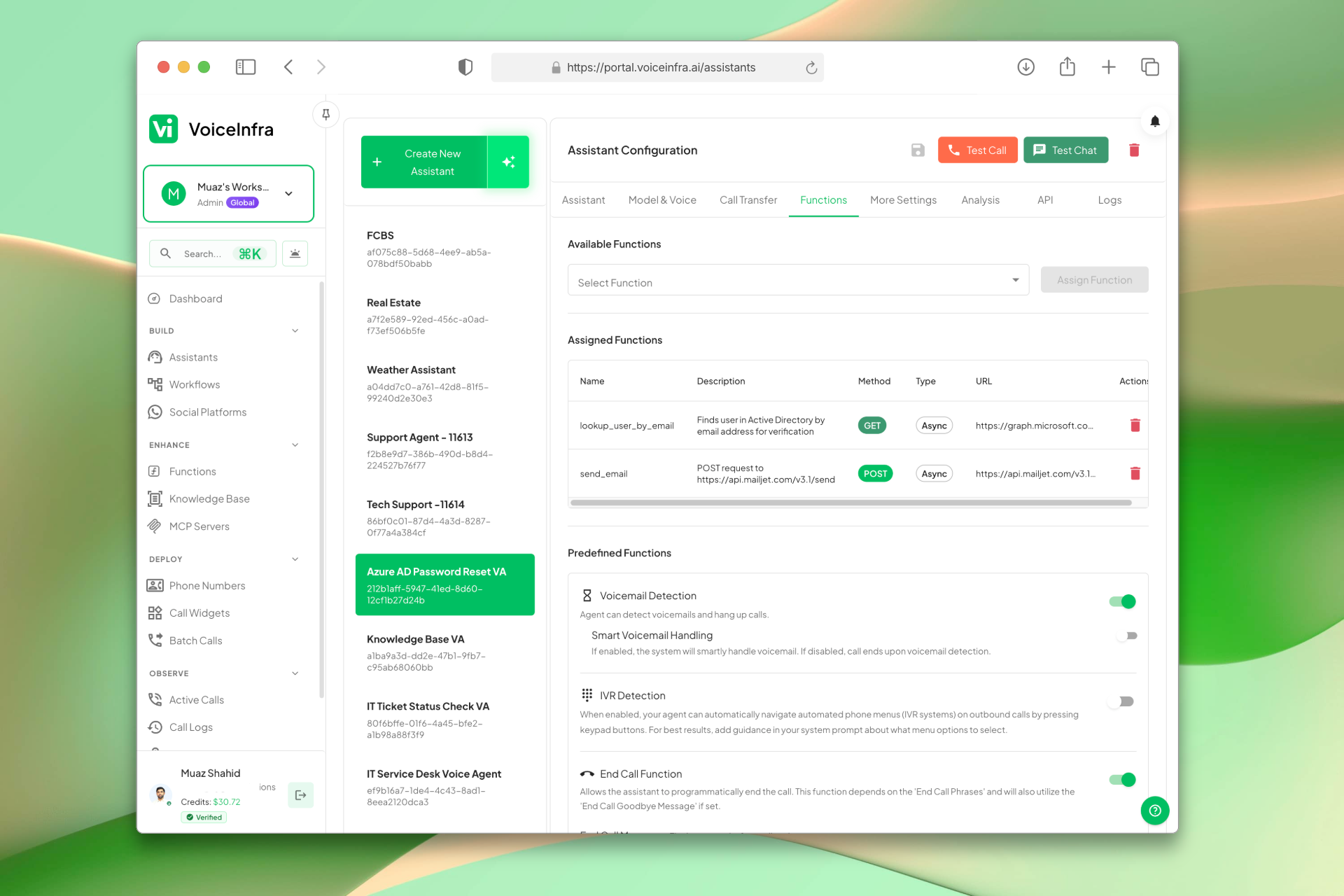
Task: Toggle the End Call Function switch
Action: pos(1123,780)
